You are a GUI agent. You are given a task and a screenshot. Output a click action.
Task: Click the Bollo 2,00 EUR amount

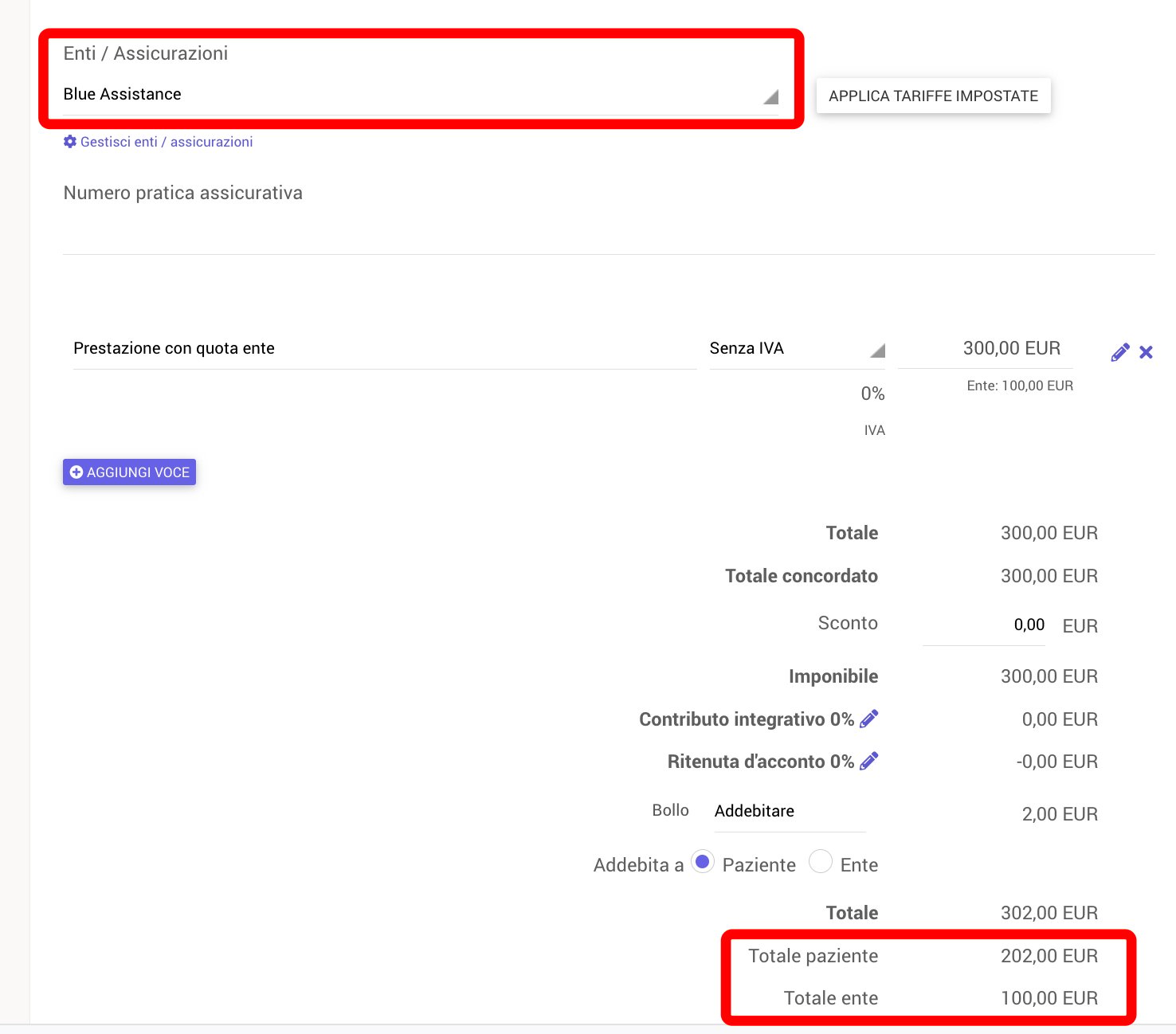pyautogui.click(x=1060, y=814)
